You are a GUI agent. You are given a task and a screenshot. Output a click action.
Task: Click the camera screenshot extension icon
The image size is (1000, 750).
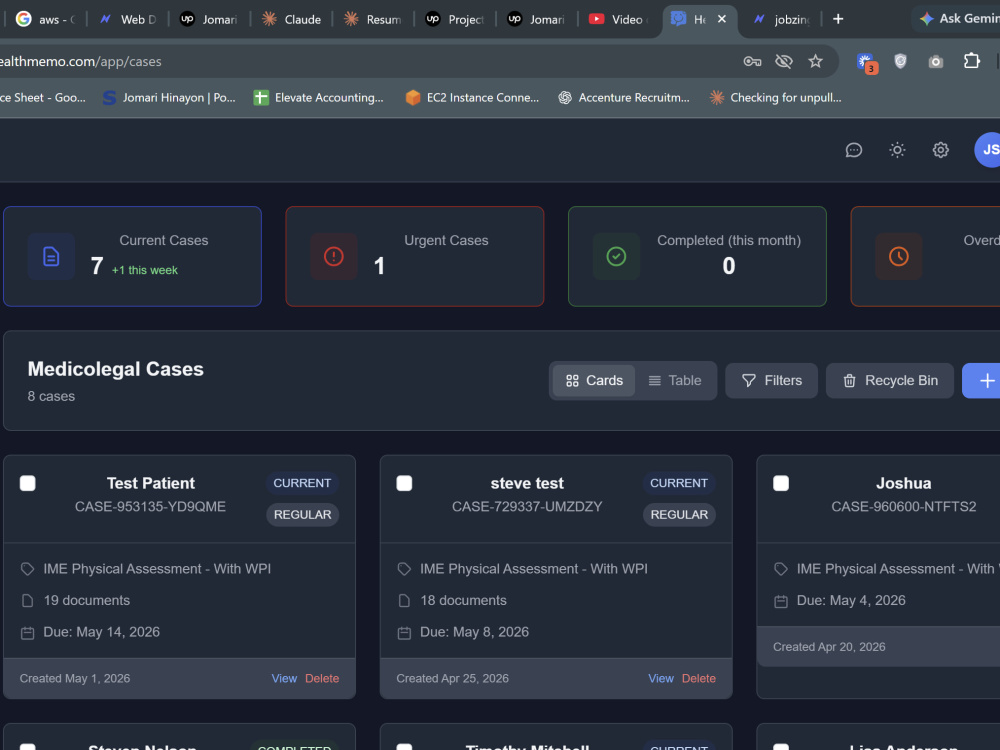tap(936, 61)
